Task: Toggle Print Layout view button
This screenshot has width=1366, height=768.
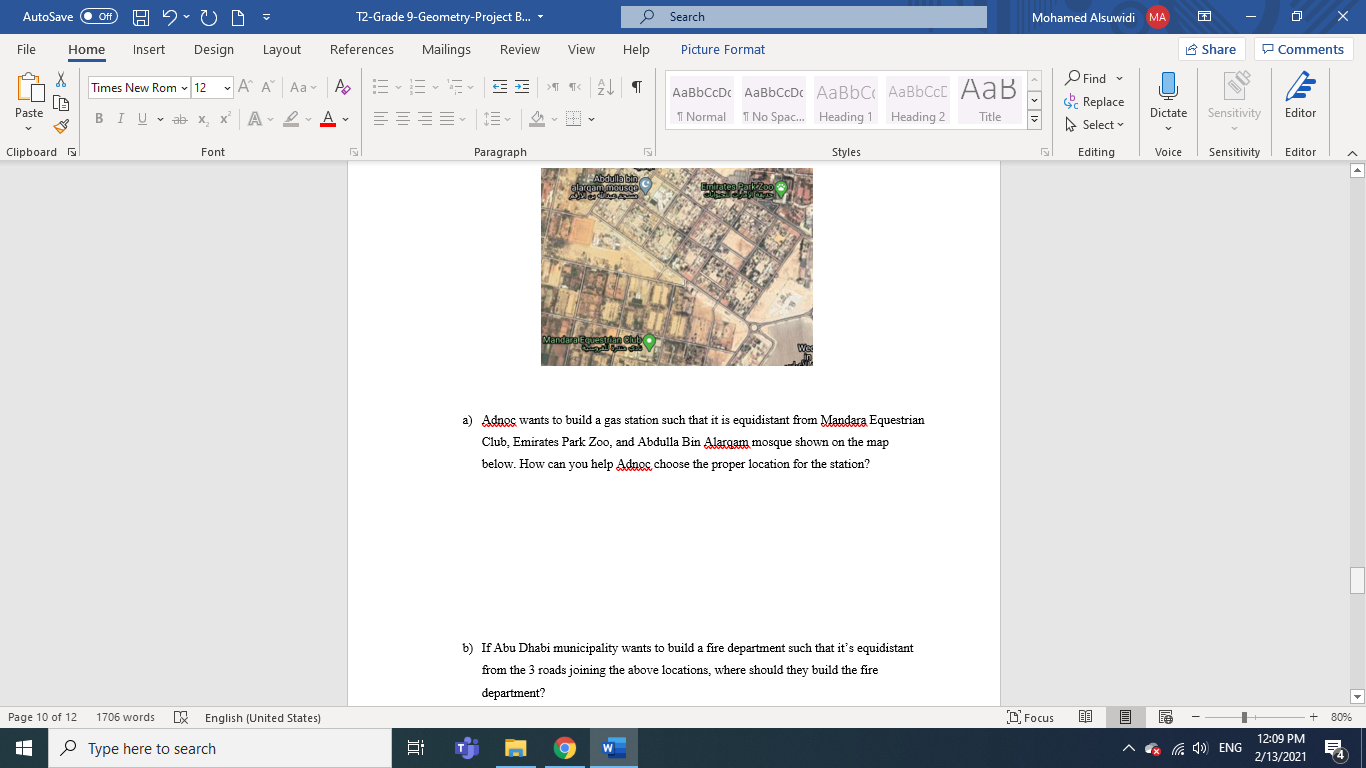Action: point(1125,717)
